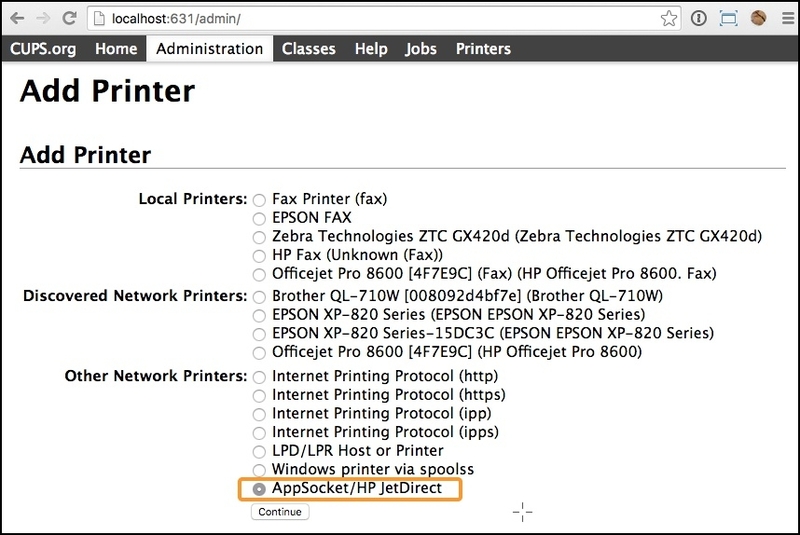The width and height of the screenshot is (800, 535).
Task: Open the CUPS.org link
Action: (44, 49)
